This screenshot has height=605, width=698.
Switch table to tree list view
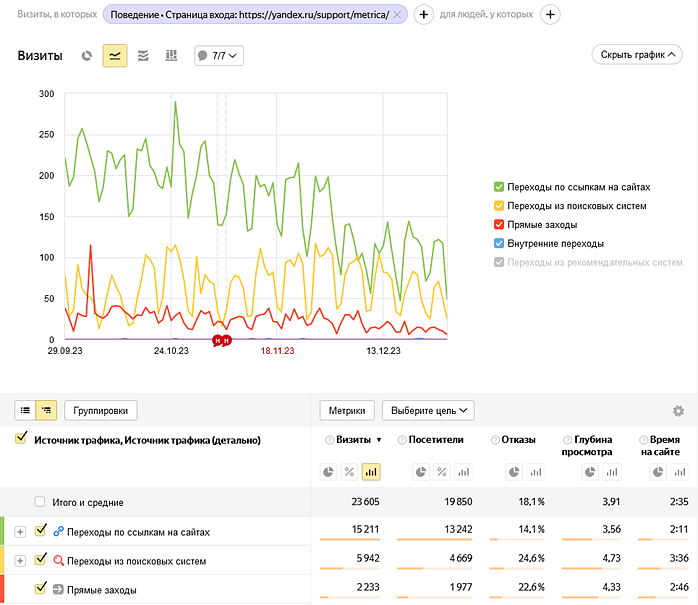[46, 410]
